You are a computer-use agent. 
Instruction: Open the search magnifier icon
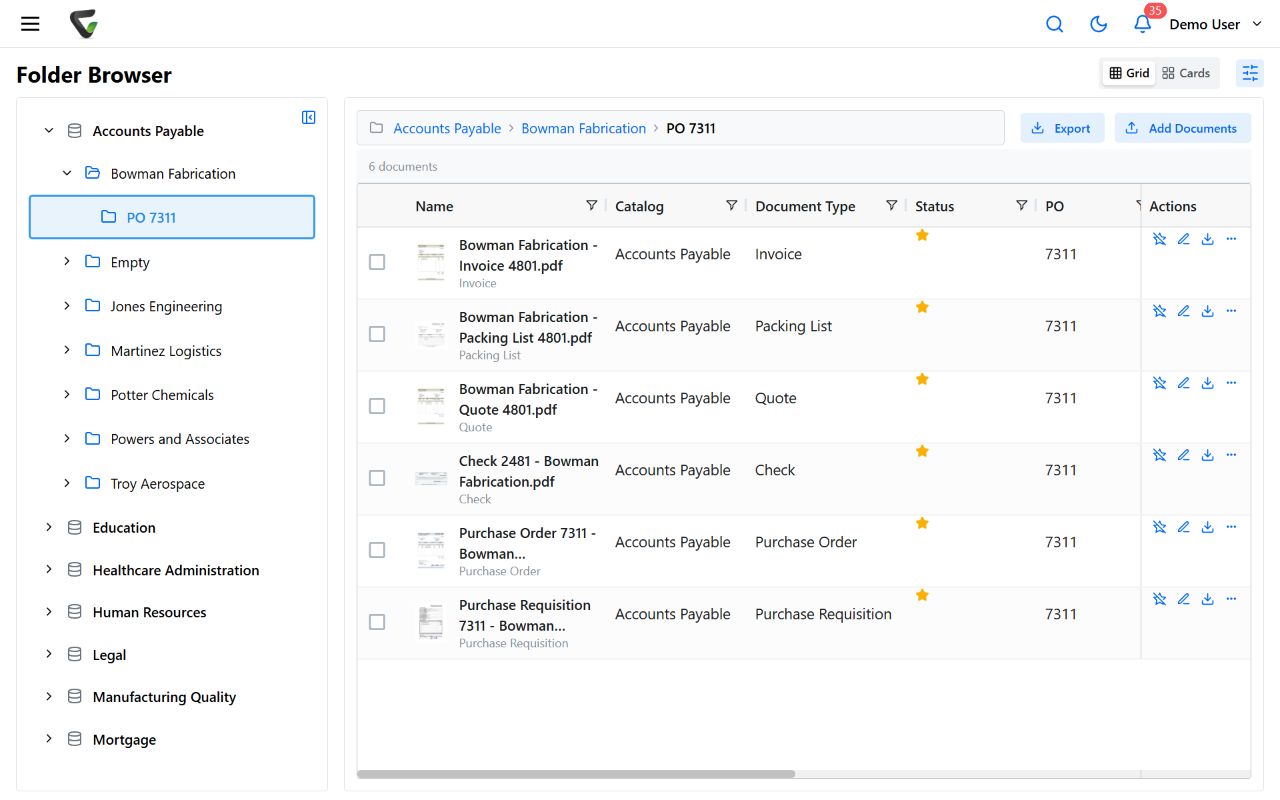click(x=1054, y=24)
